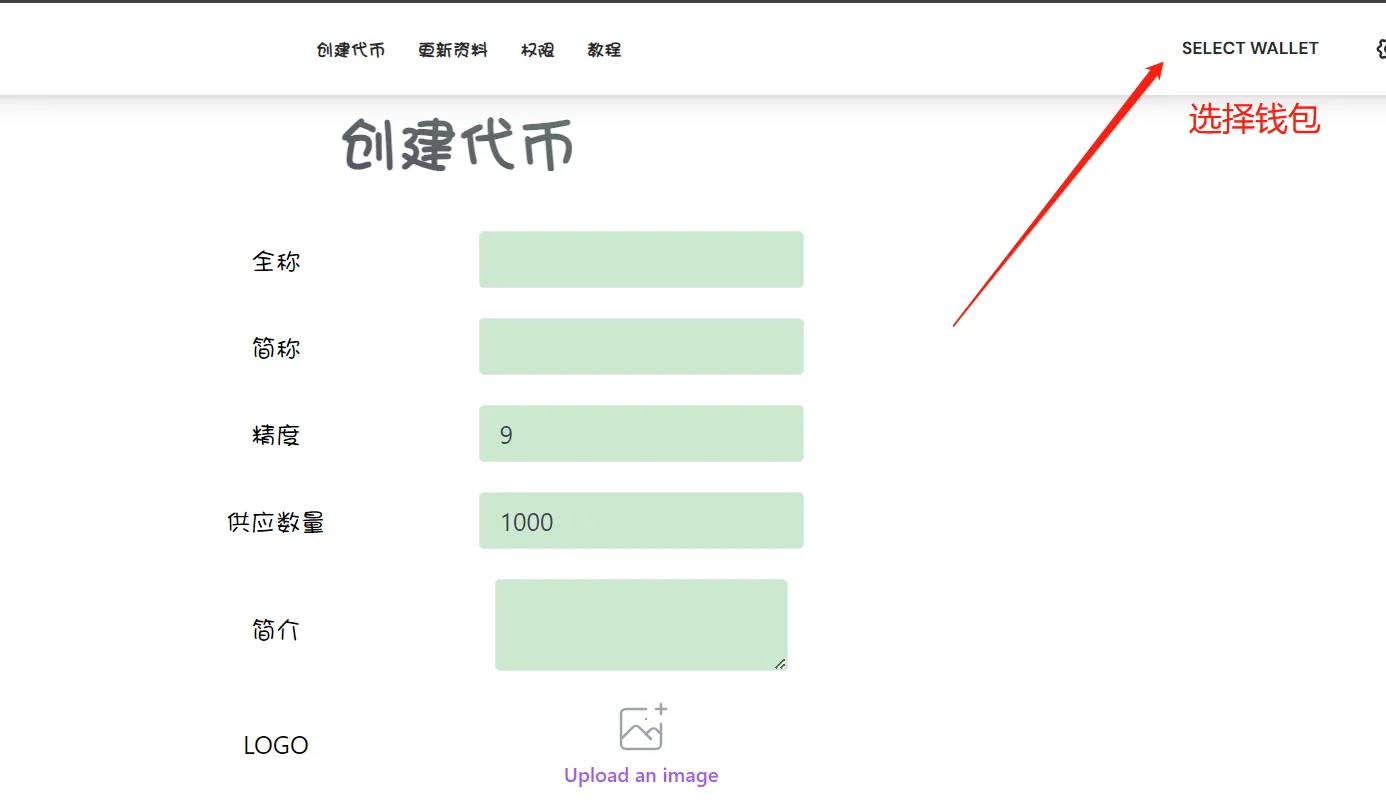This screenshot has width=1386, height=808.
Task: Click the SELECT WALLET button
Action: pos(1250,48)
